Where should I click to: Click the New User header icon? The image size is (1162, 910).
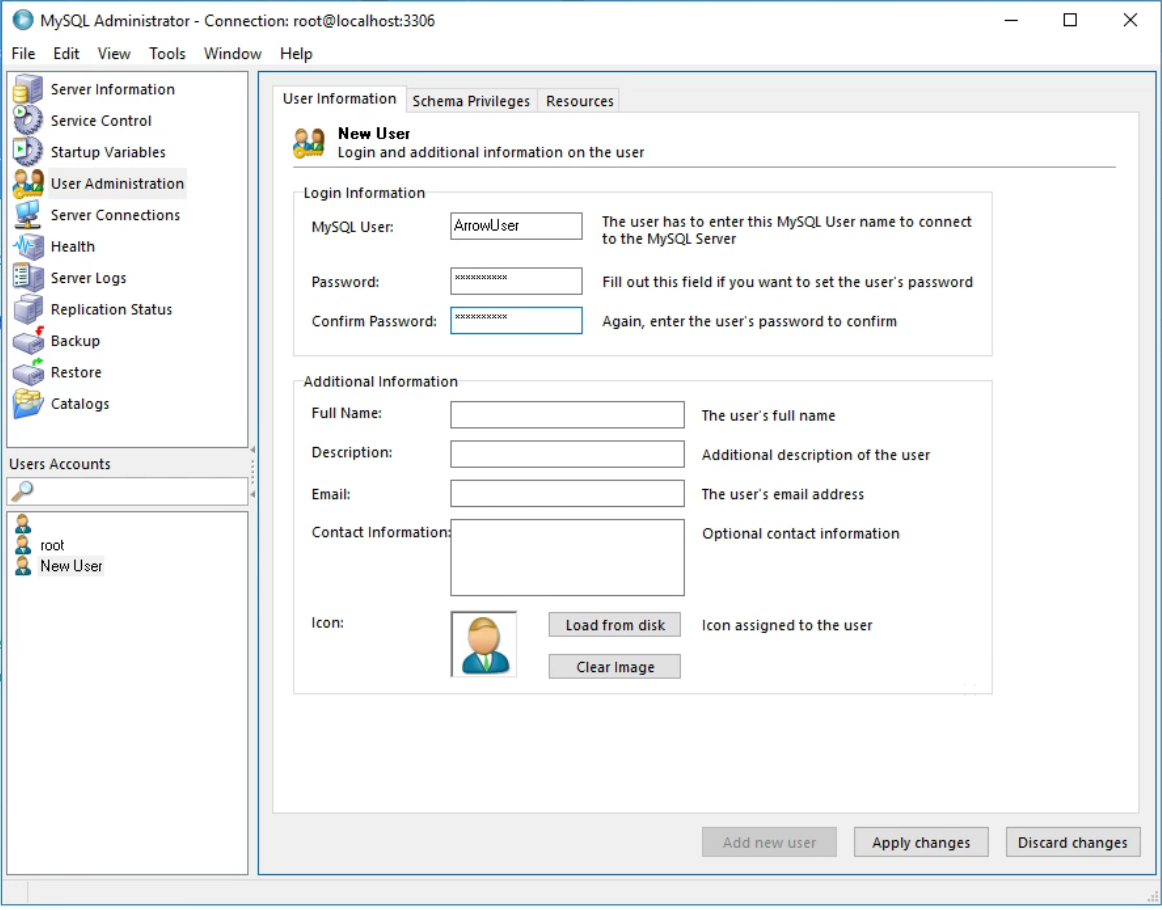point(308,142)
